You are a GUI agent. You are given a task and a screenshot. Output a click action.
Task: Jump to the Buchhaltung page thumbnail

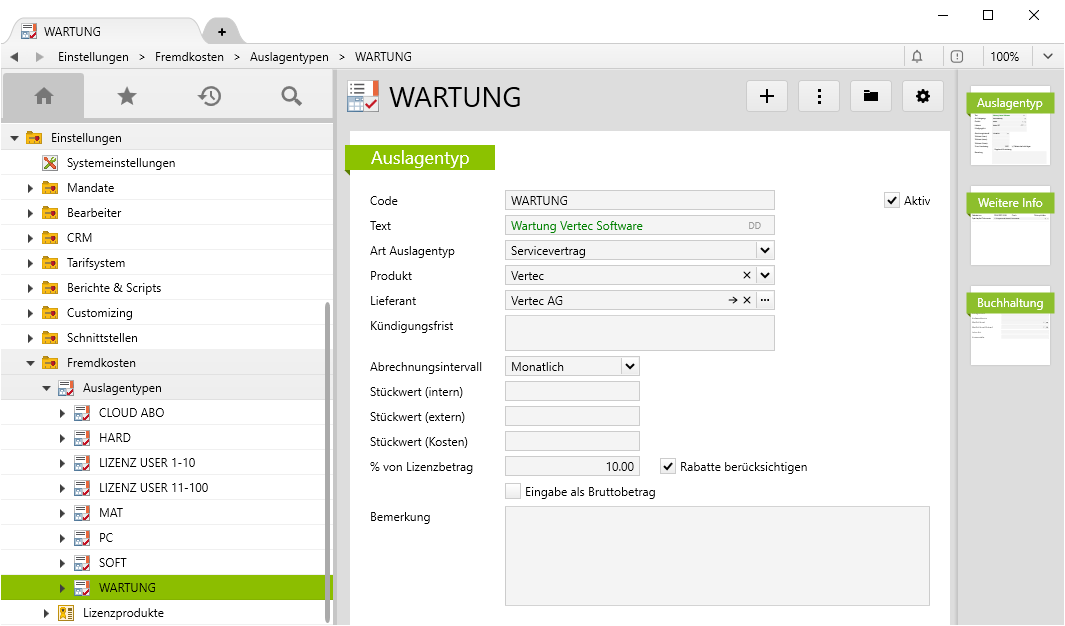coord(1010,327)
